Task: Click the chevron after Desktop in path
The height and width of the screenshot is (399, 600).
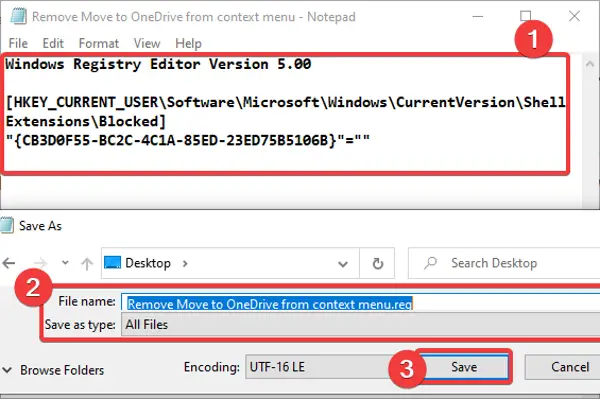Action: [x=185, y=263]
